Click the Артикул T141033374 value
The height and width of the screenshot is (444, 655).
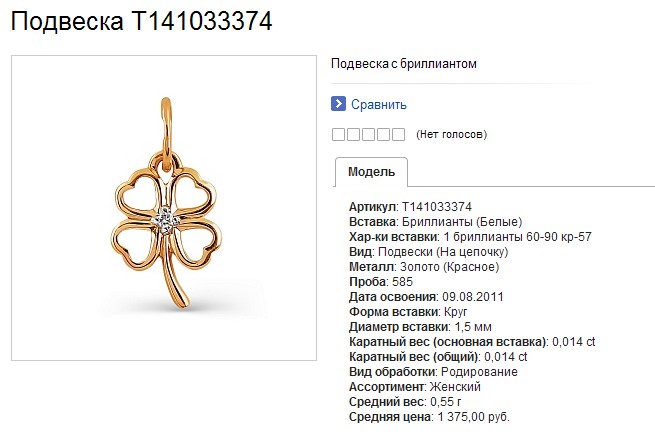[437, 207]
